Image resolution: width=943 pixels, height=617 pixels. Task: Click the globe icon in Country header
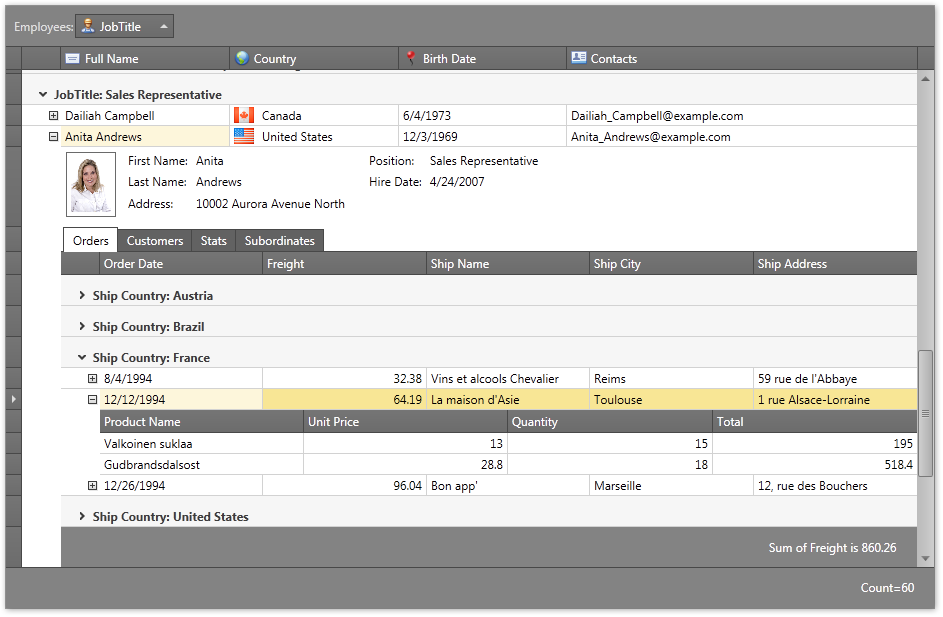(x=241, y=59)
